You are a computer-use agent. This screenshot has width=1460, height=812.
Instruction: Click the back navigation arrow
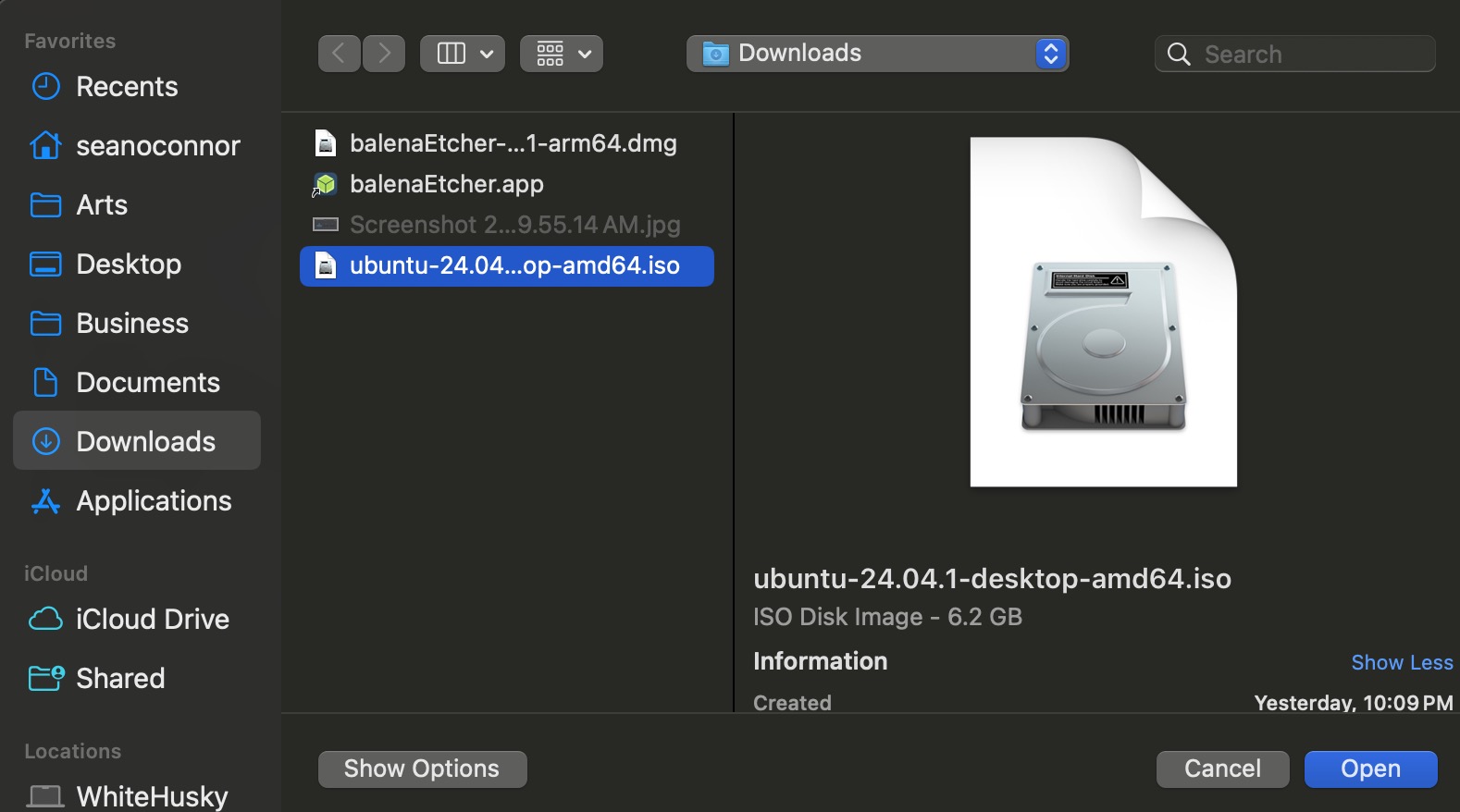coord(340,54)
